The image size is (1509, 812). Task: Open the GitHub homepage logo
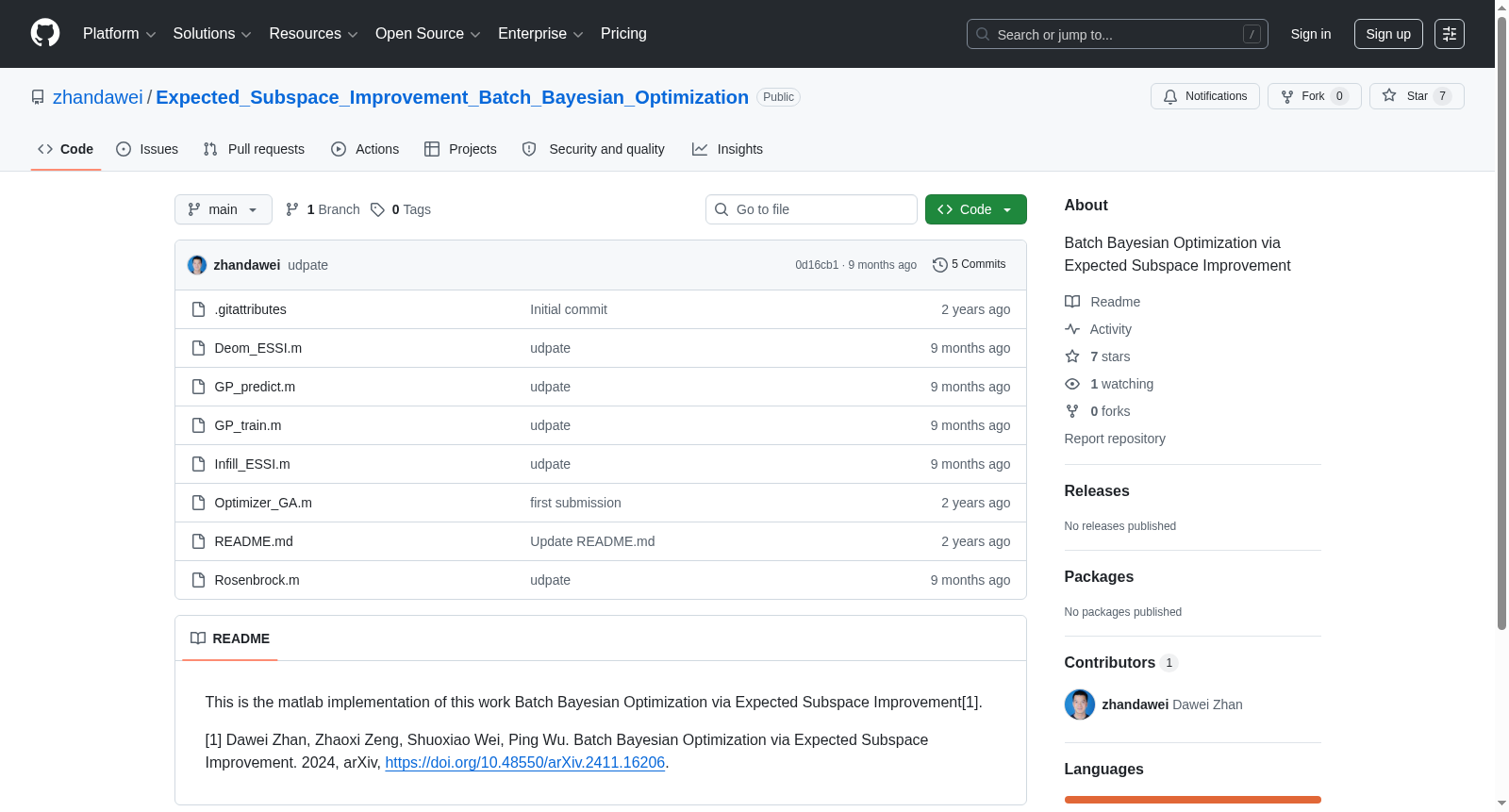point(45,34)
